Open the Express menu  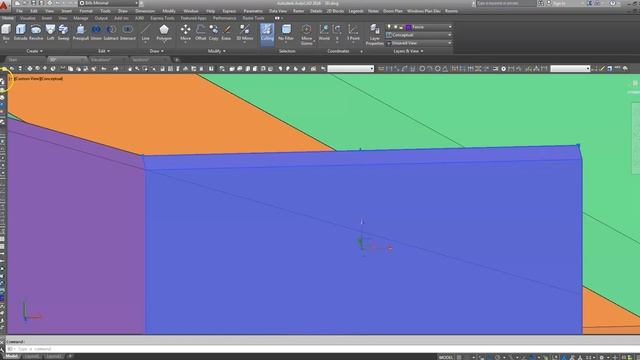pyautogui.click(x=229, y=11)
